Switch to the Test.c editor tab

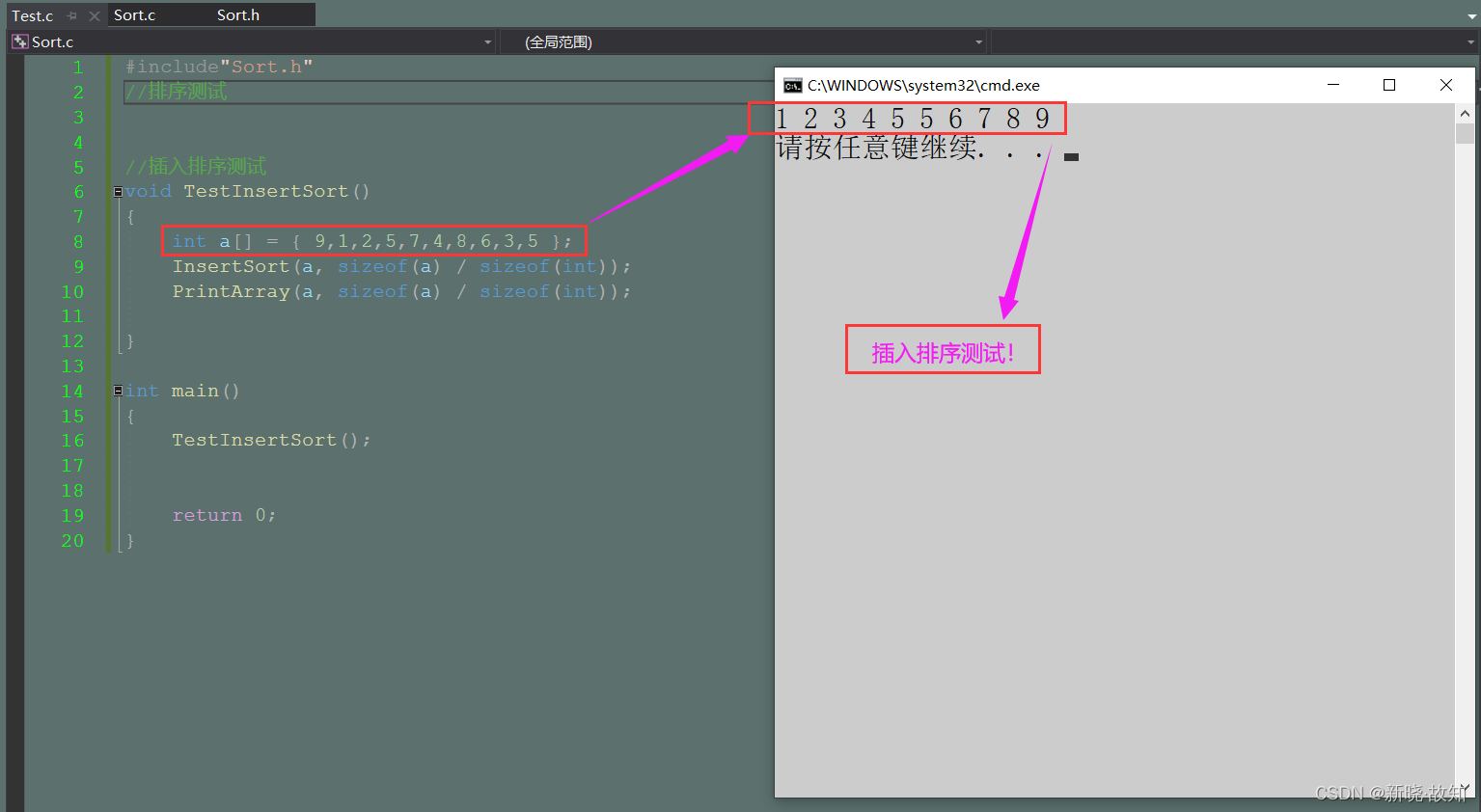[x=33, y=15]
